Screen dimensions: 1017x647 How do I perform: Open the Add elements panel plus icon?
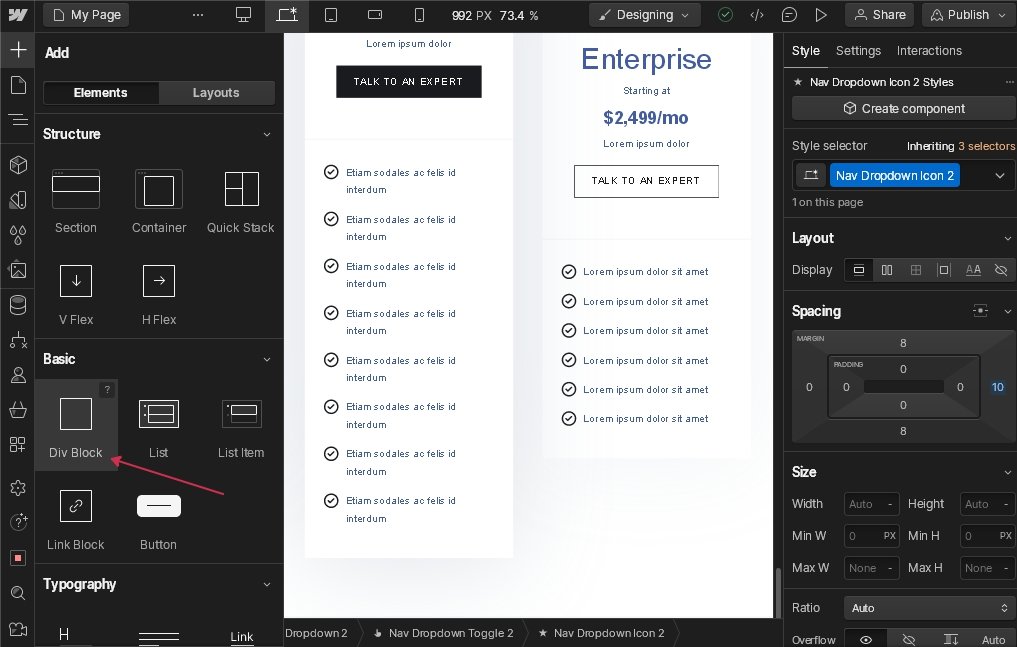[x=18, y=50]
